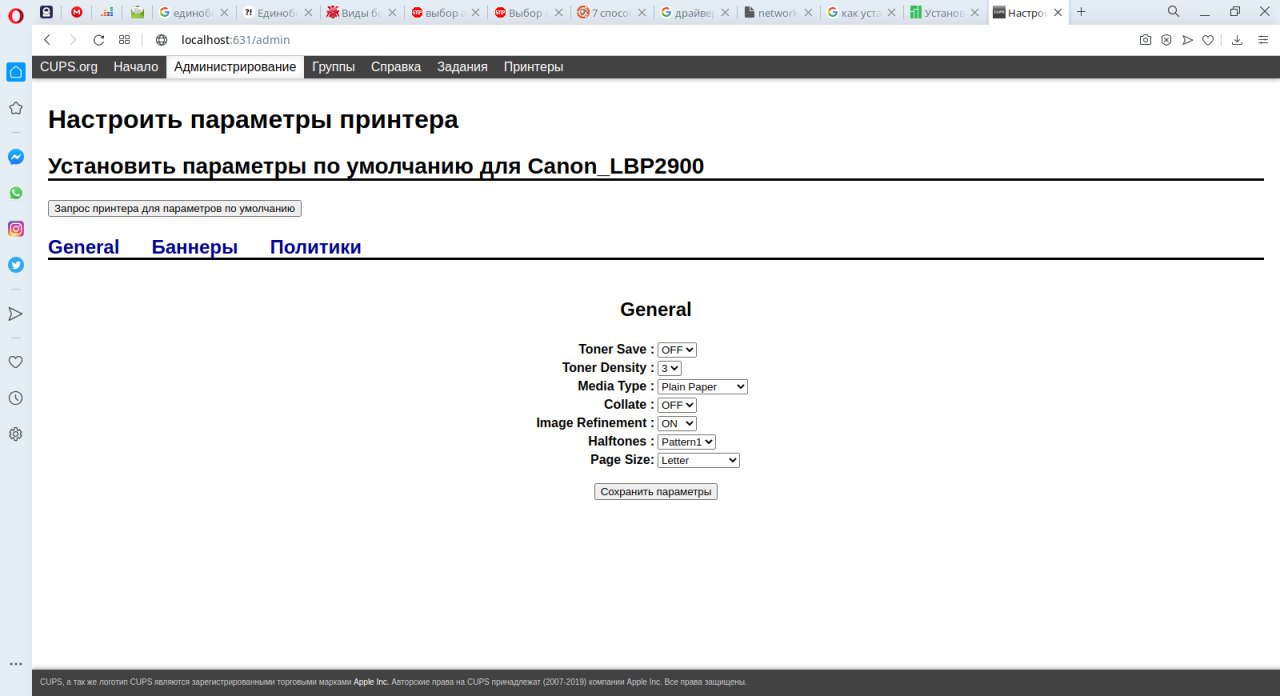Reload the localhost page
The width and height of the screenshot is (1280, 696).
(x=98, y=40)
